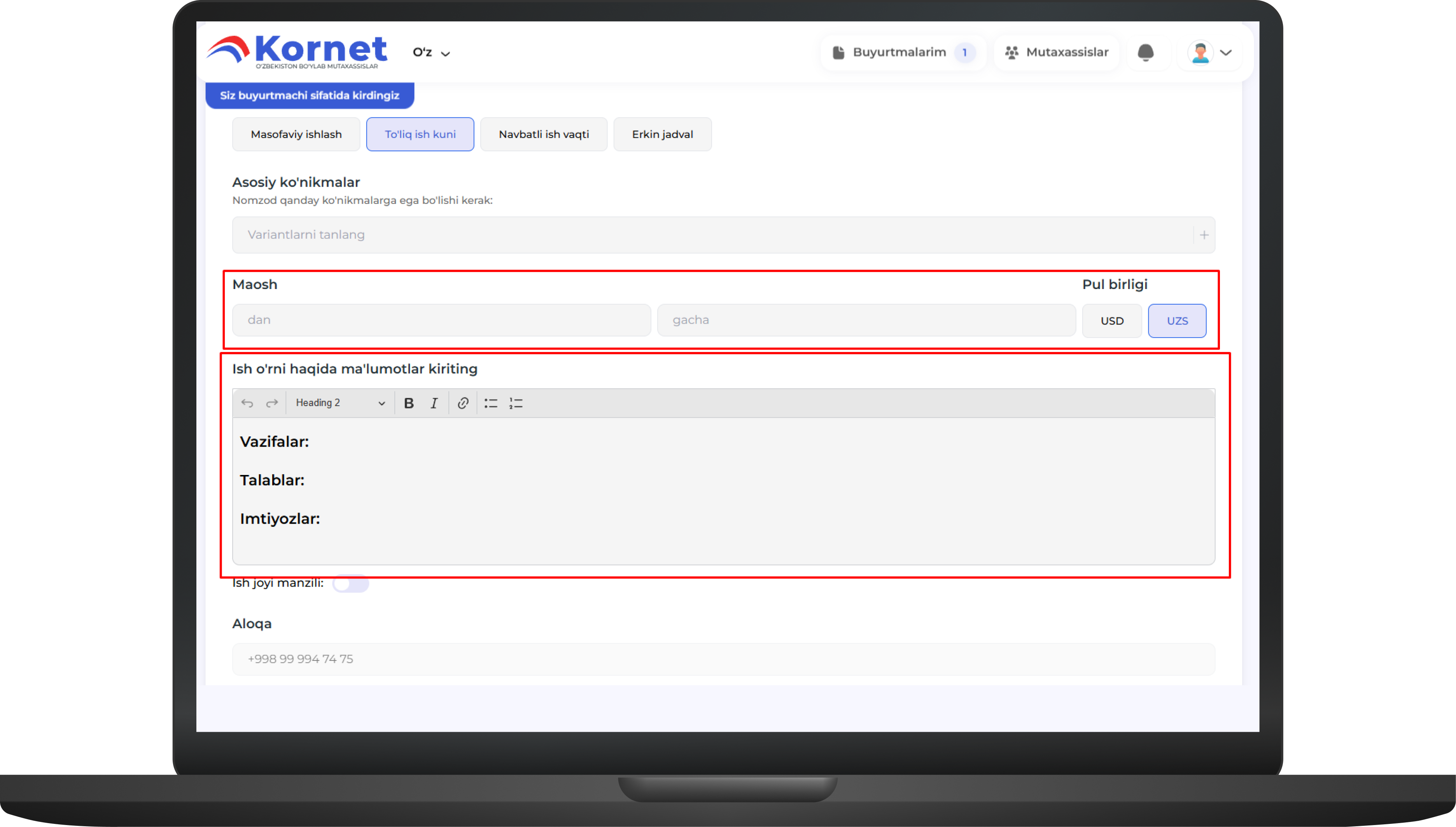This screenshot has height=827, width=1456.
Task: Open the Heading 2 style dropdown
Action: click(x=339, y=403)
